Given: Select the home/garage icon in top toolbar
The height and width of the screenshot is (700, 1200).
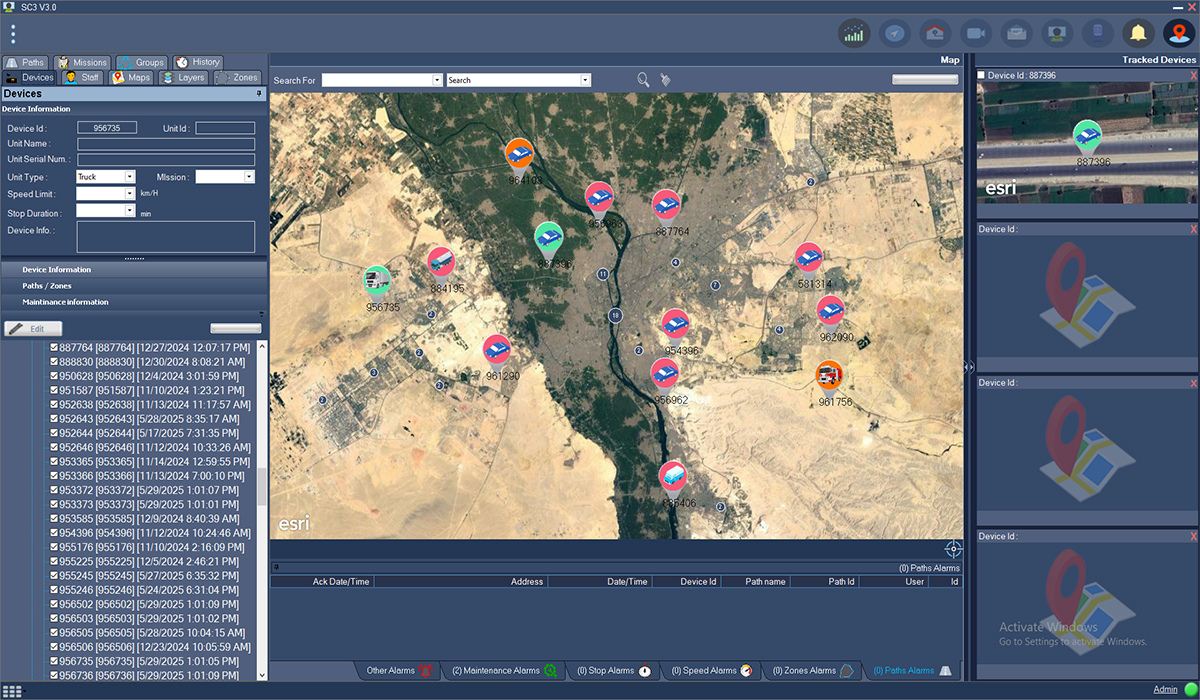Looking at the screenshot, I should tap(935, 33).
